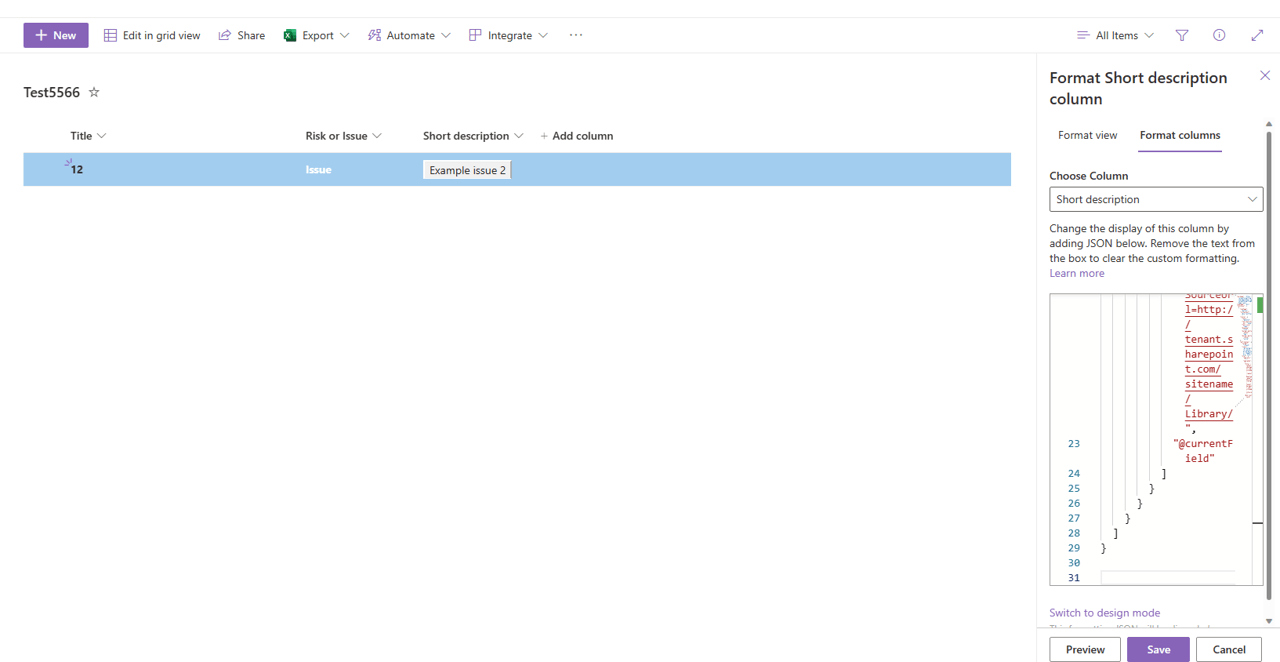1280x662 pixels.
Task: Click the Test5566 list title
Action: 52,92
